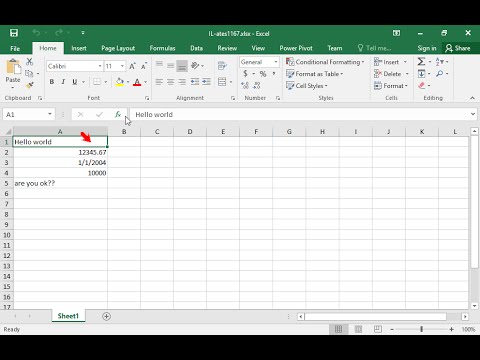Click the AutoSum sigma icon
The image size is (480, 360).
click(x=421, y=62)
